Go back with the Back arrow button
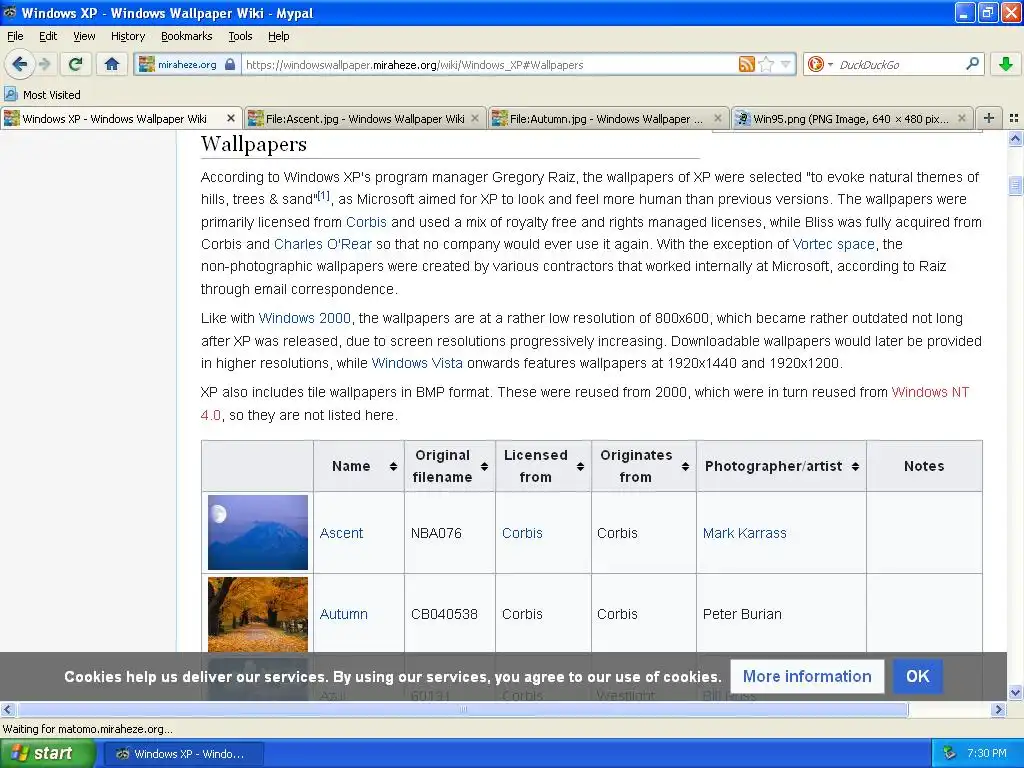 [x=20, y=64]
